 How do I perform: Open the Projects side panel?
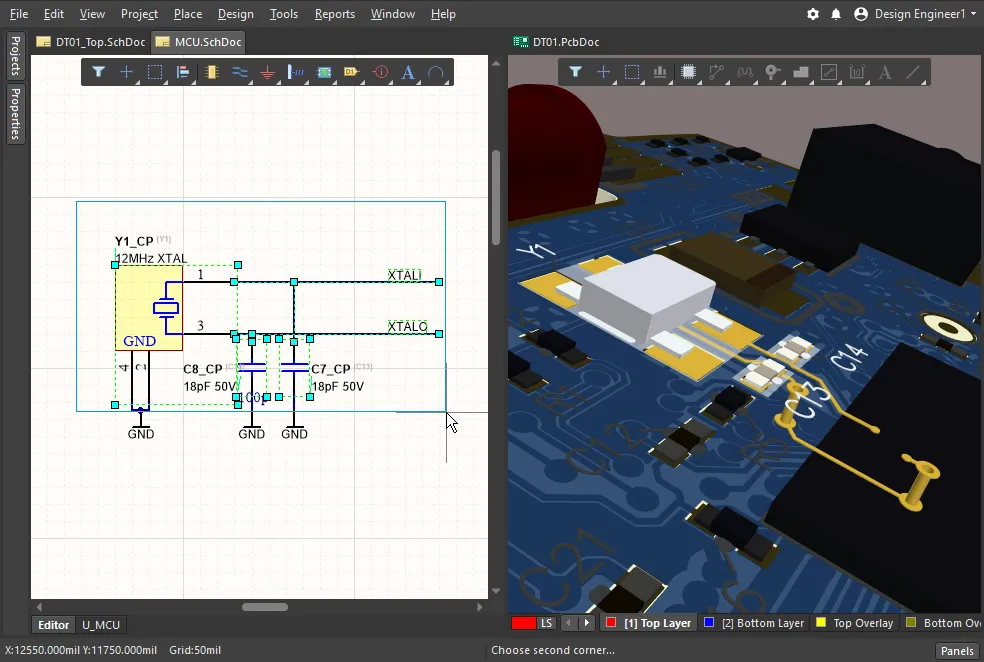coord(16,56)
